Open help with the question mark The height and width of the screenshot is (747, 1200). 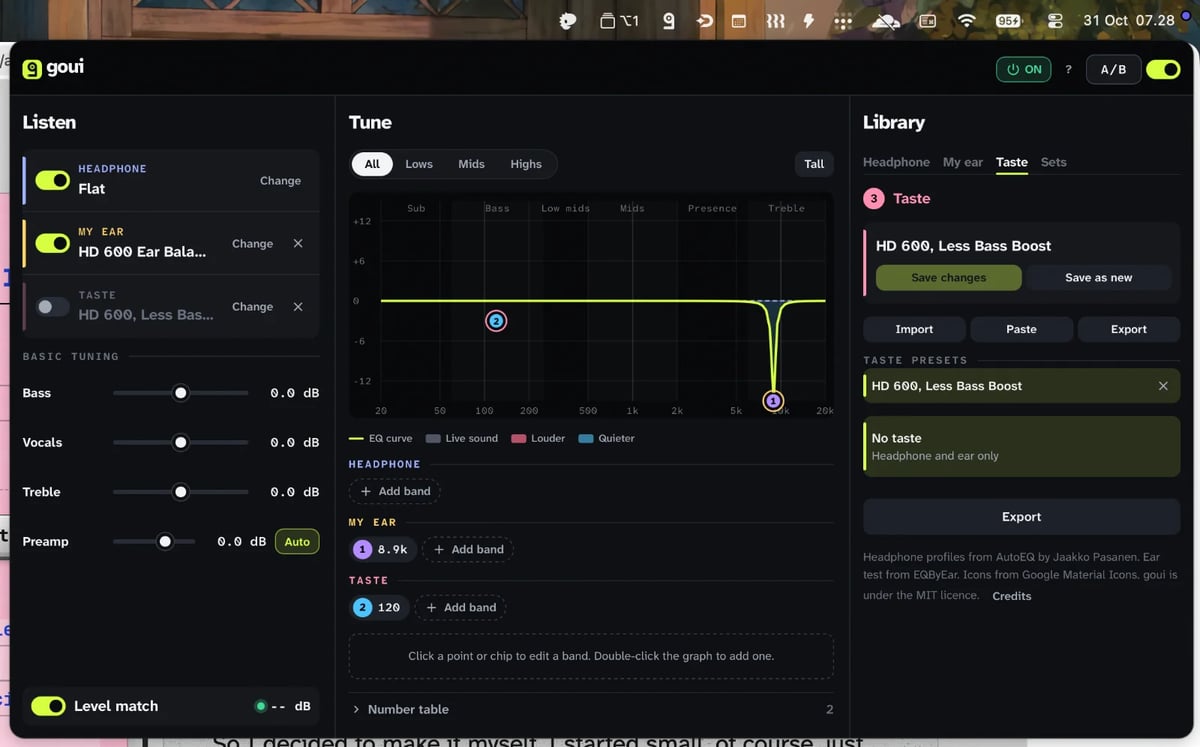(1068, 69)
